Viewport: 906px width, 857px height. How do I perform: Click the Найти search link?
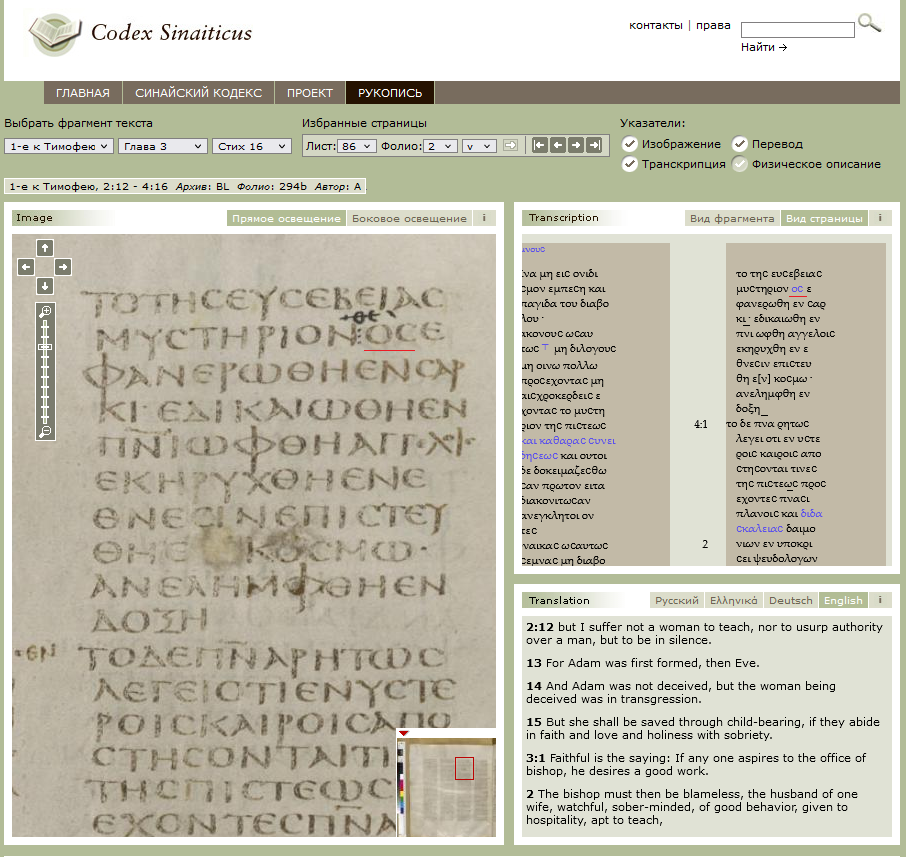pyautogui.click(x=764, y=47)
